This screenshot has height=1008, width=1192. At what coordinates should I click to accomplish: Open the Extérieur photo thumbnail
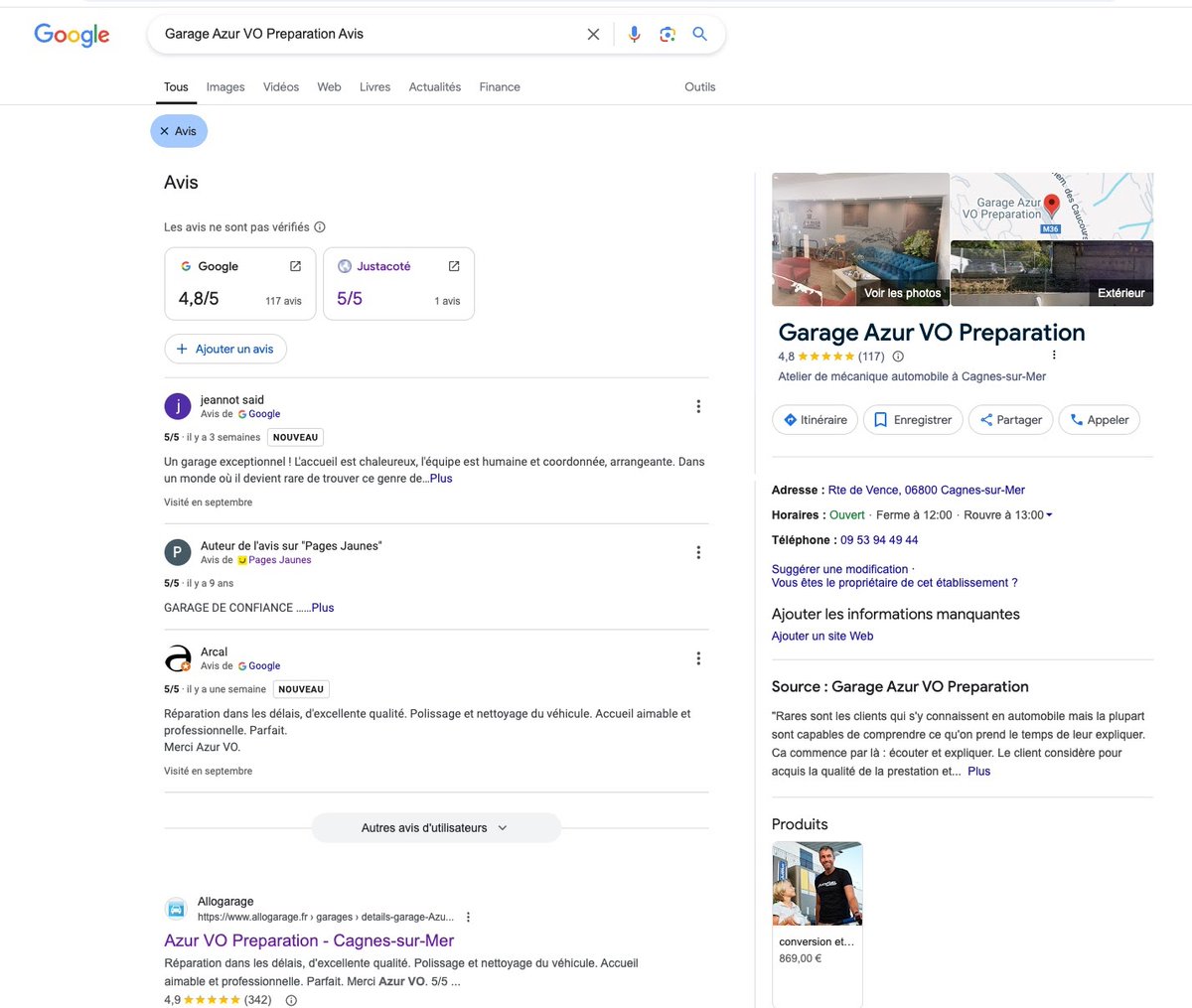click(x=1053, y=273)
